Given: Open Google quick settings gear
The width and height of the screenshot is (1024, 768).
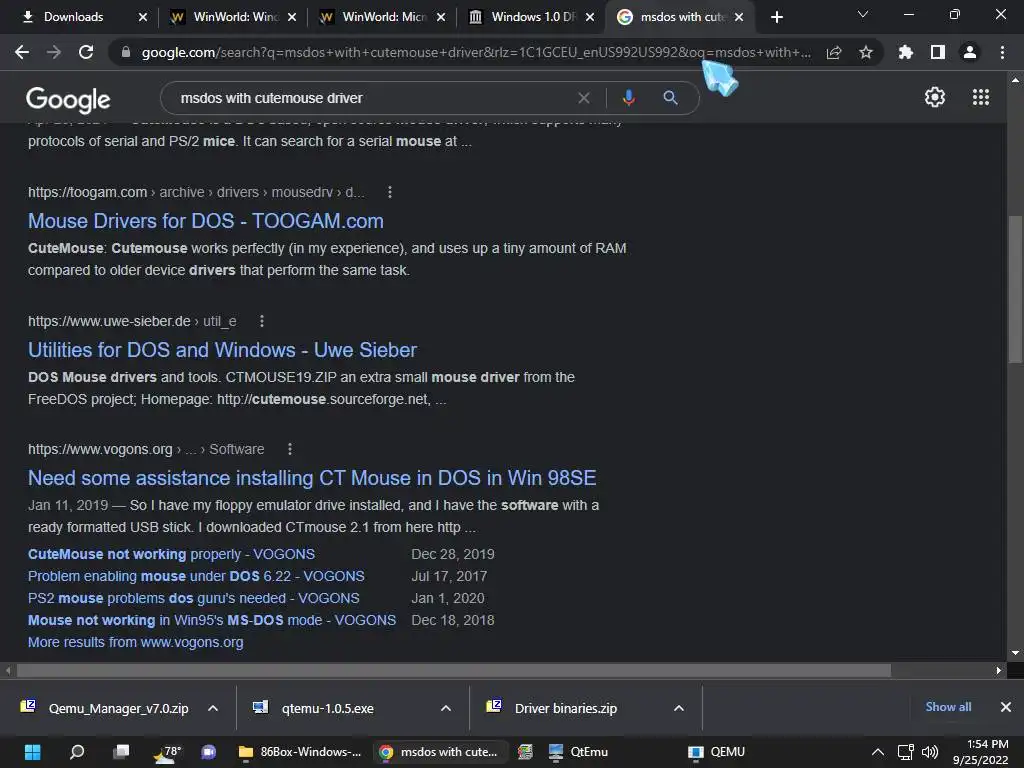Looking at the screenshot, I should pyautogui.click(x=935, y=97).
